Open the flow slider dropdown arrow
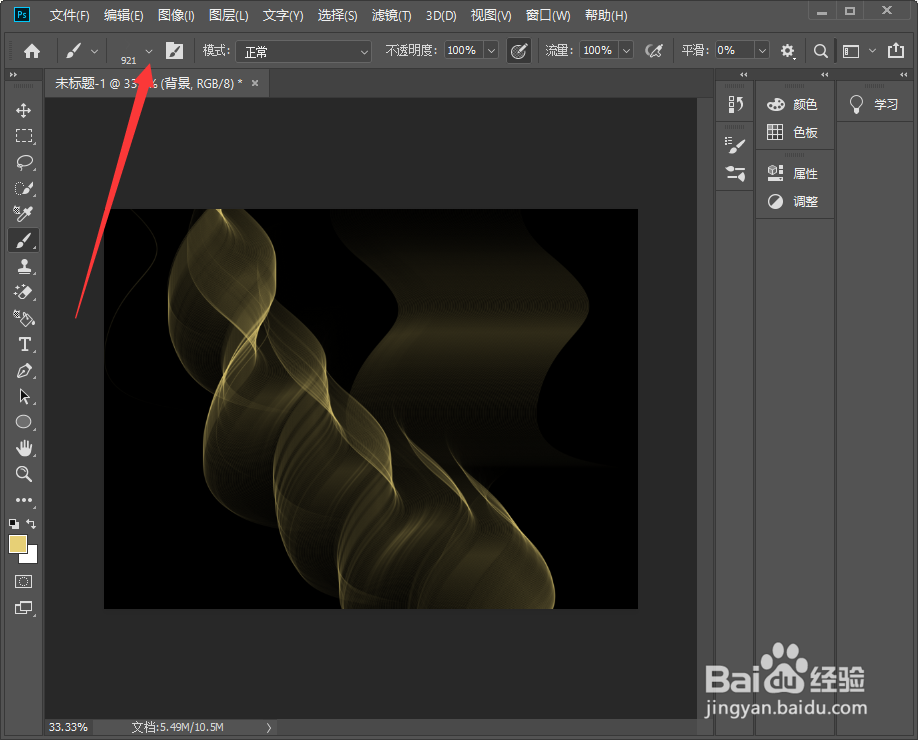Screen dimensions: 918x740 626,50
